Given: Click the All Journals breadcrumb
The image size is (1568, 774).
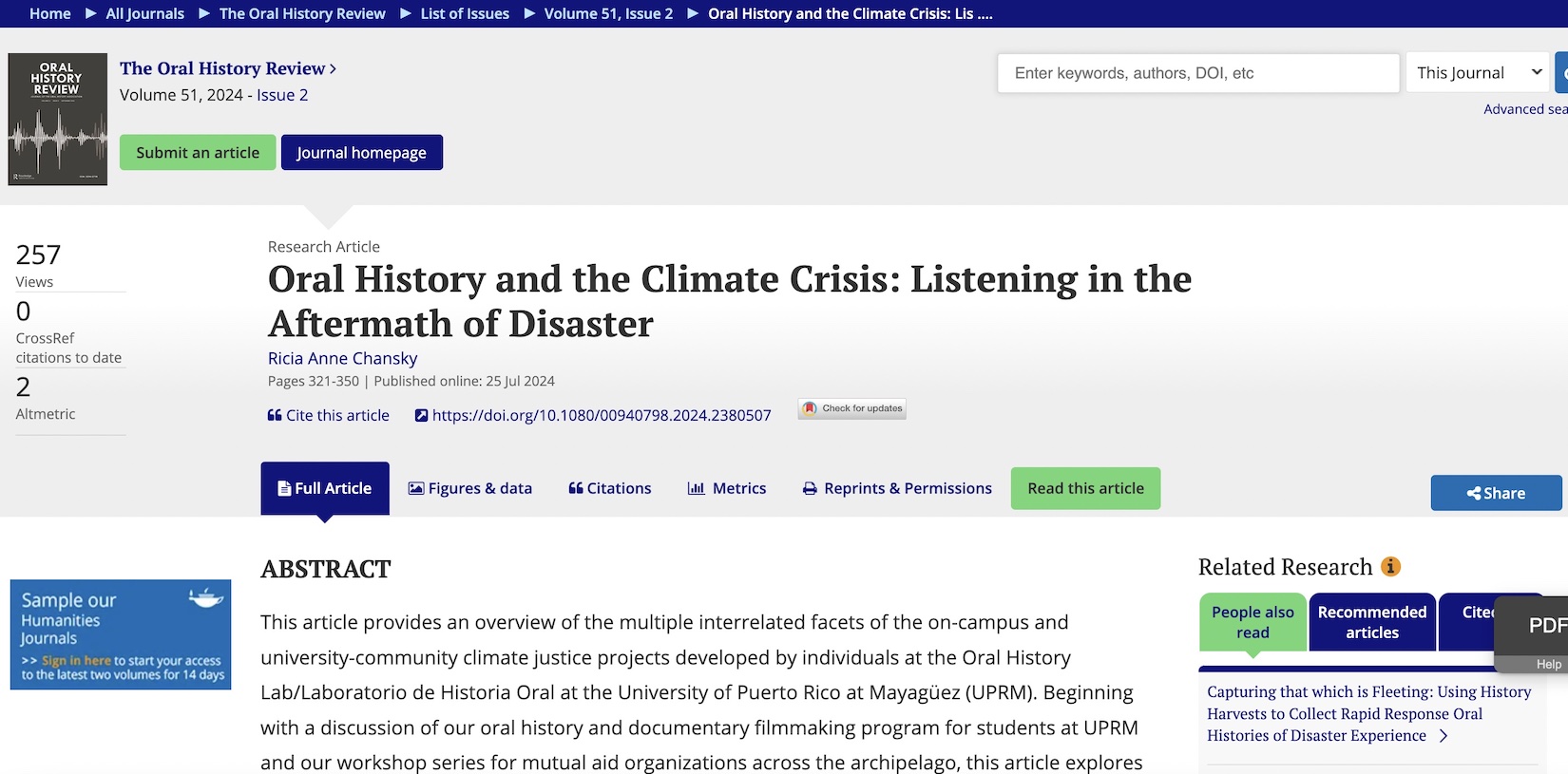Looking at the screenshot, I should pos(145,13).
